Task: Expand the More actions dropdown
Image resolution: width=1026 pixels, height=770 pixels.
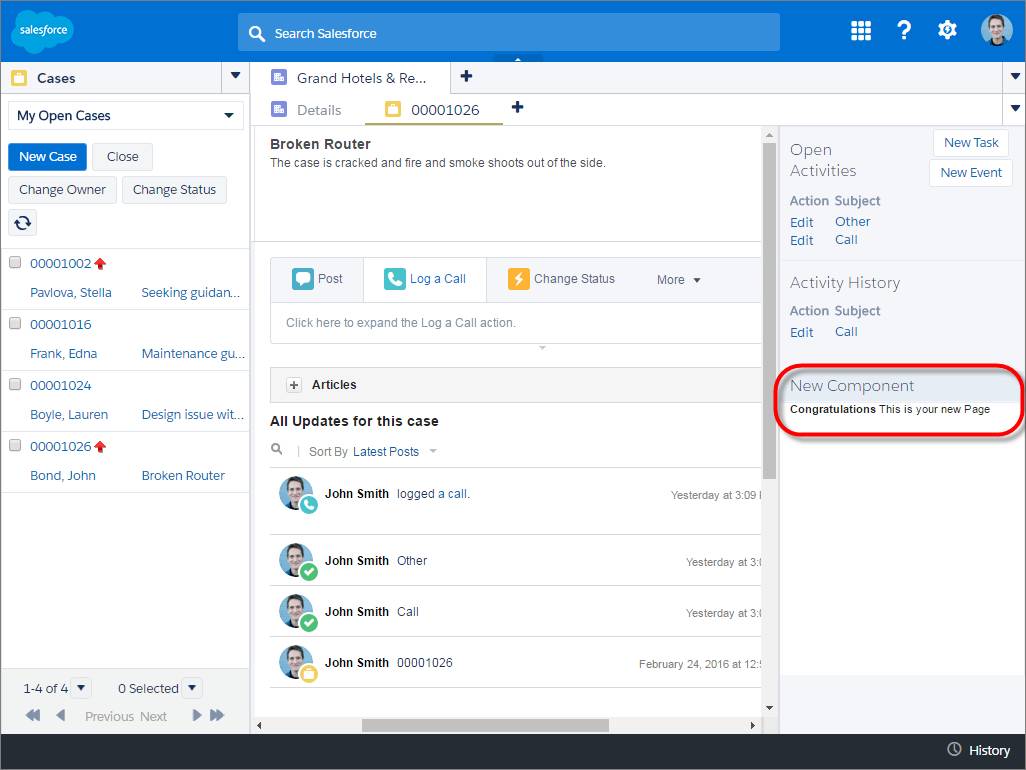Action: click(x=679, y=280)
